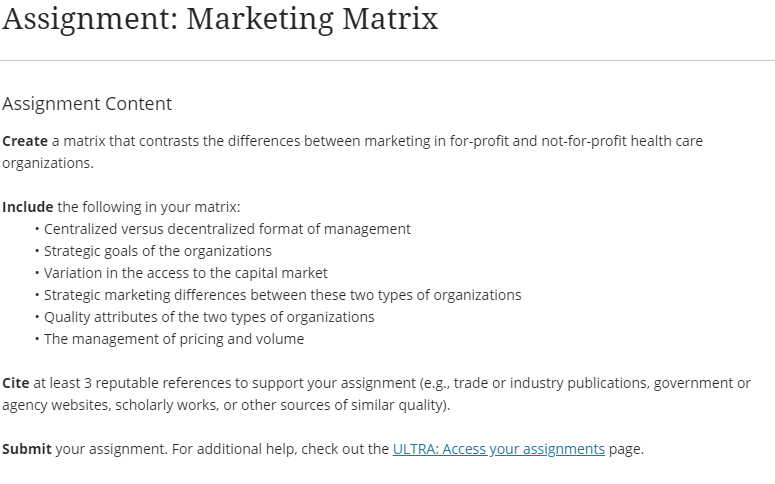Click the following in your matrix text
The height and width of the screenshot is (484, 775).
click(149, 207)
